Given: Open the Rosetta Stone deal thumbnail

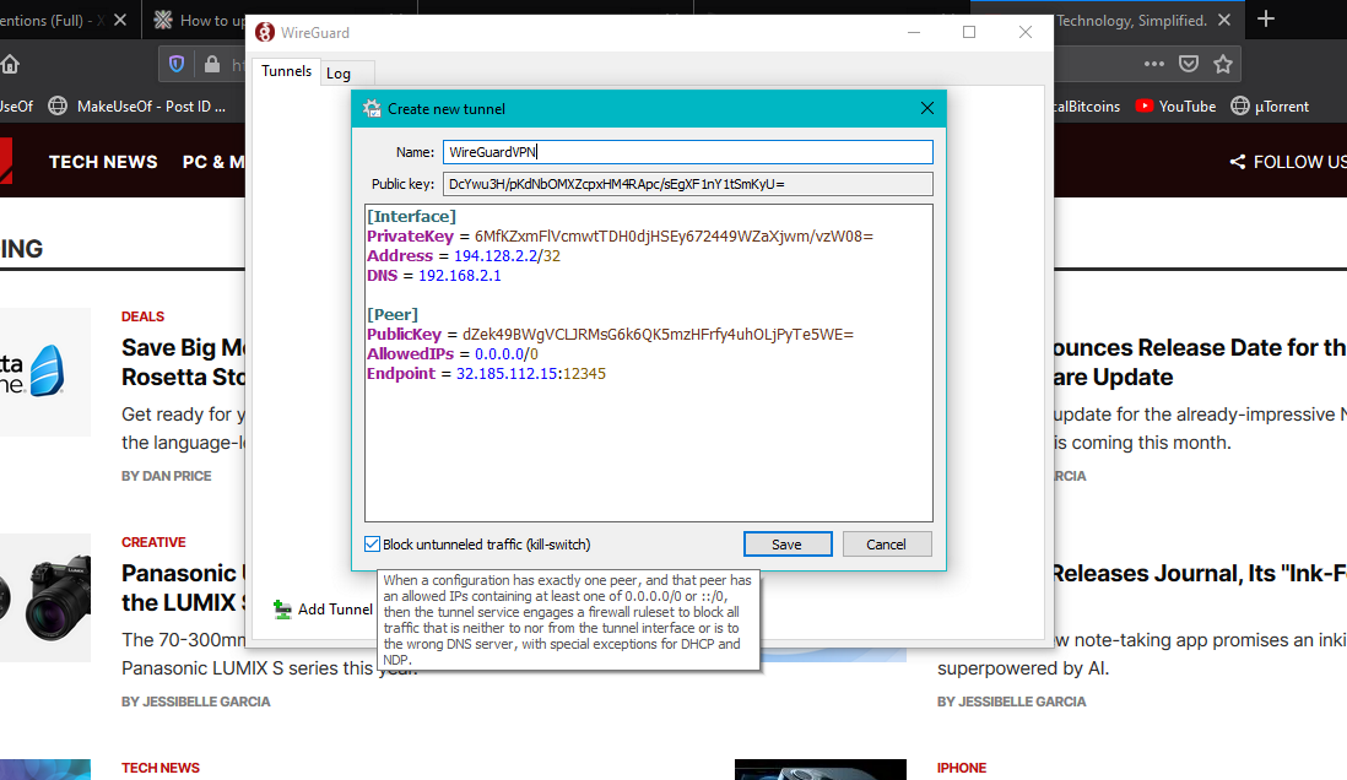Looking at the screenshot, I should pos(45,372).
